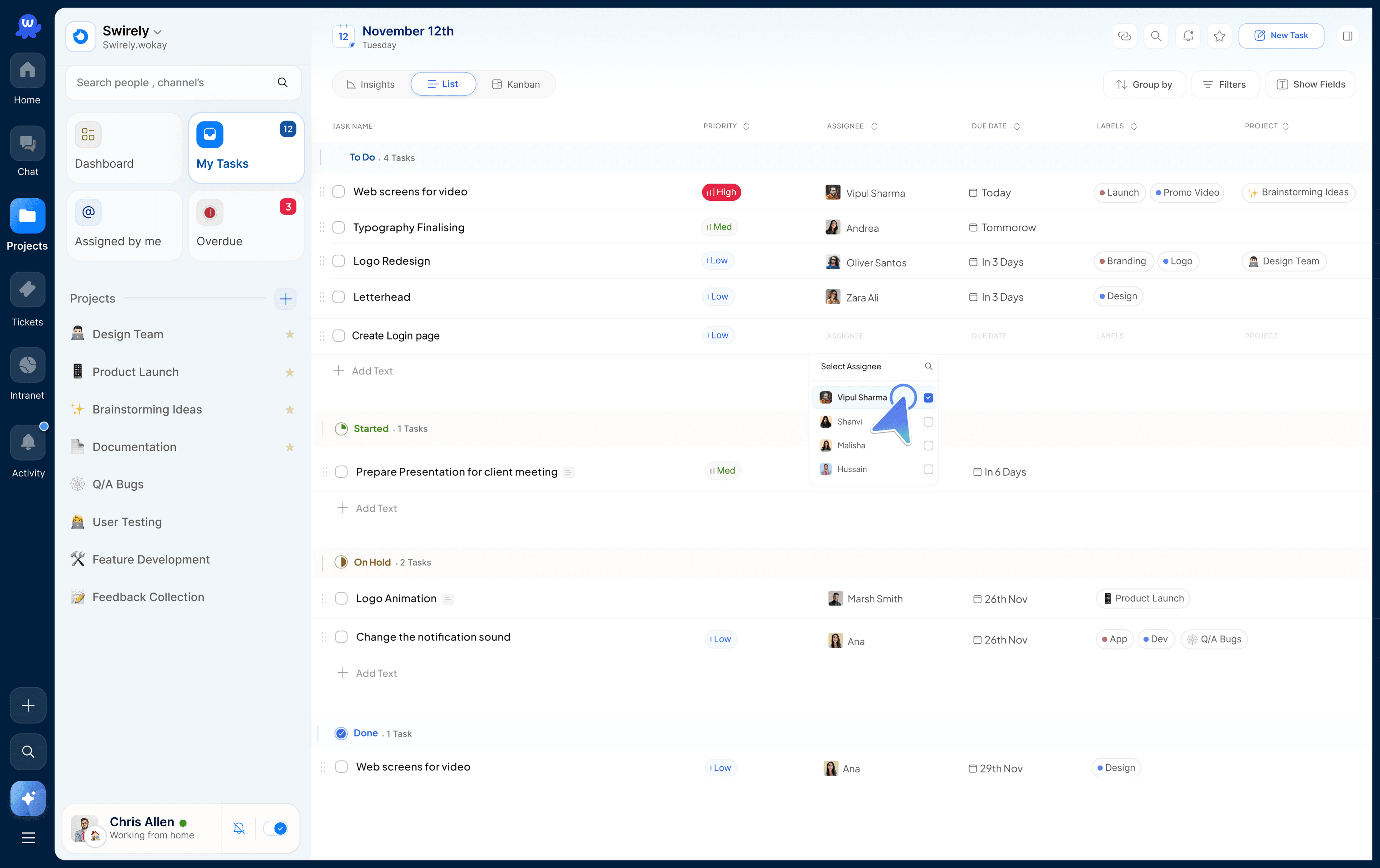Expand the Swirely workspace dropdown

pyautogui.click(x=158, y=32)
